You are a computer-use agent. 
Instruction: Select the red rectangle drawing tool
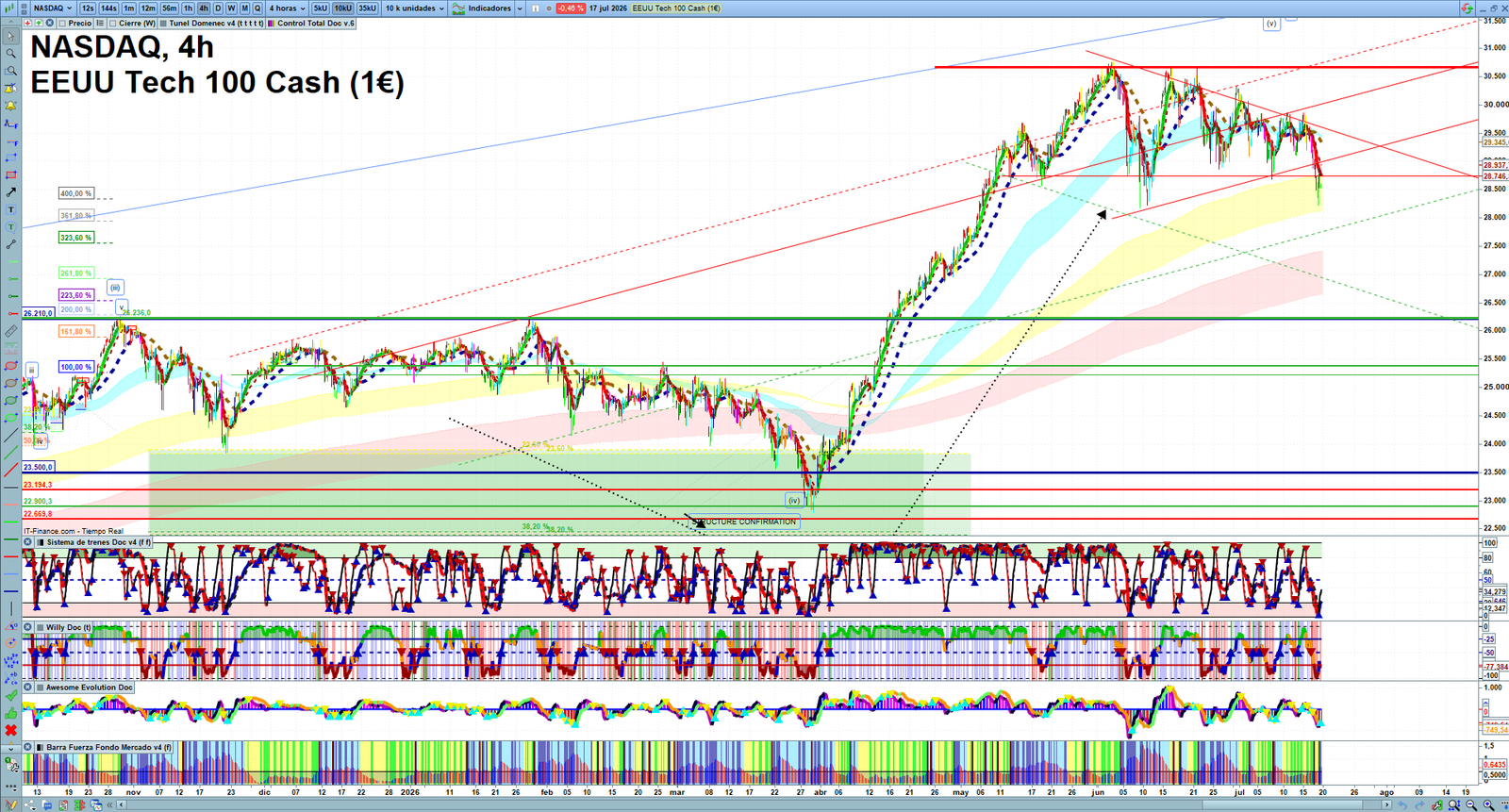[x=11, y=174]
